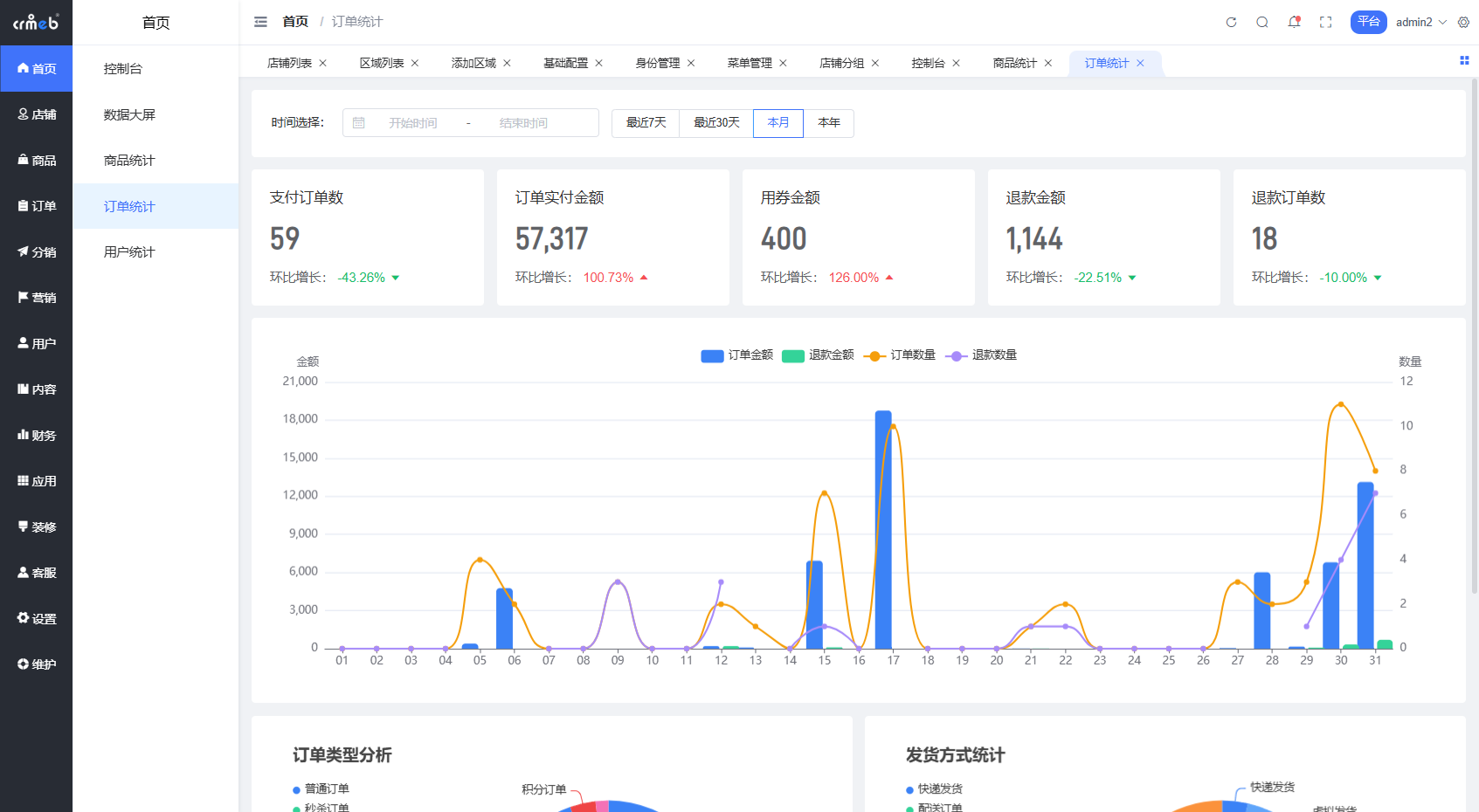Select the 本年 time range option
Viewport: 1479px width, 812px height.
point(828,123)
